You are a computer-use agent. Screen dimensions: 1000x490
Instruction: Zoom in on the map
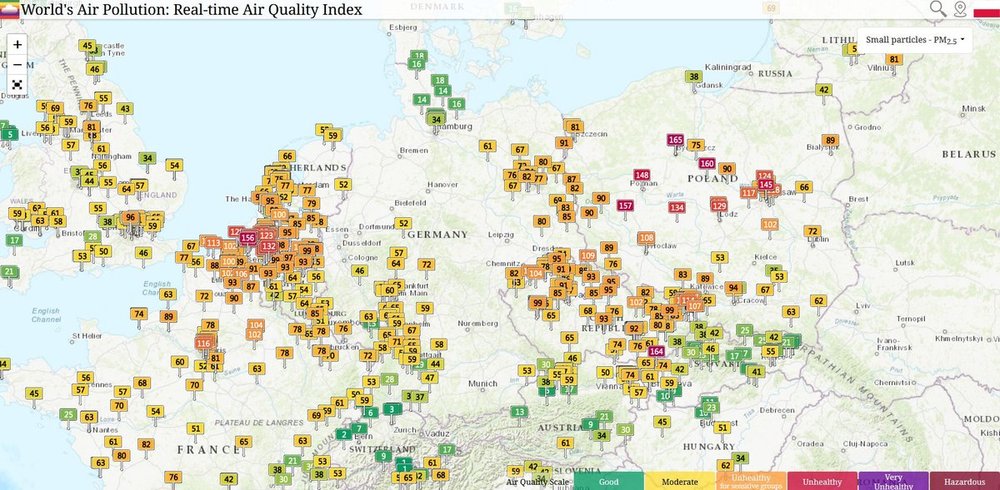(x=17, y=44)
